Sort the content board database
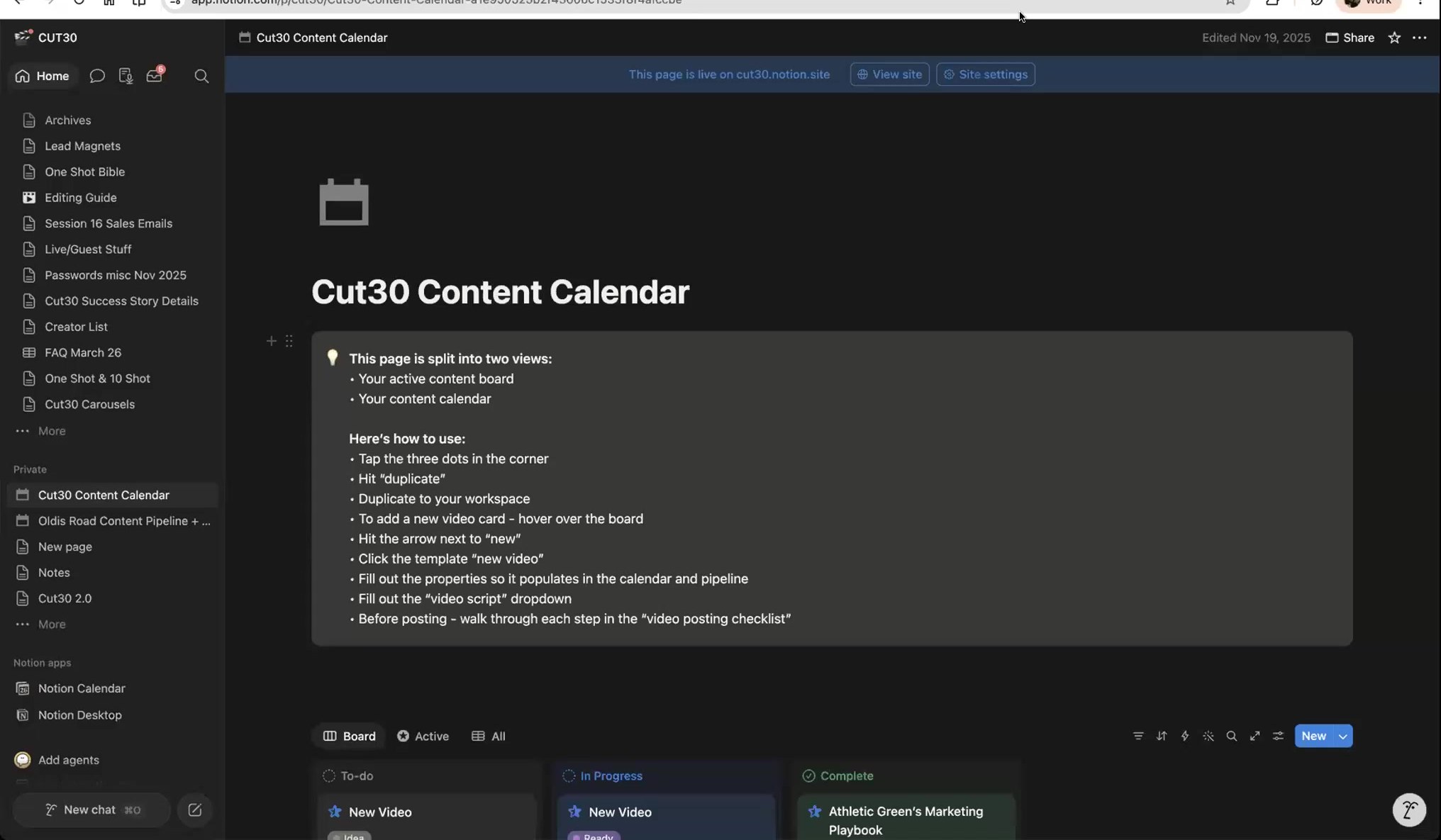Image resolution: width=1441 pixels, height=840 pixels. 1162,736
